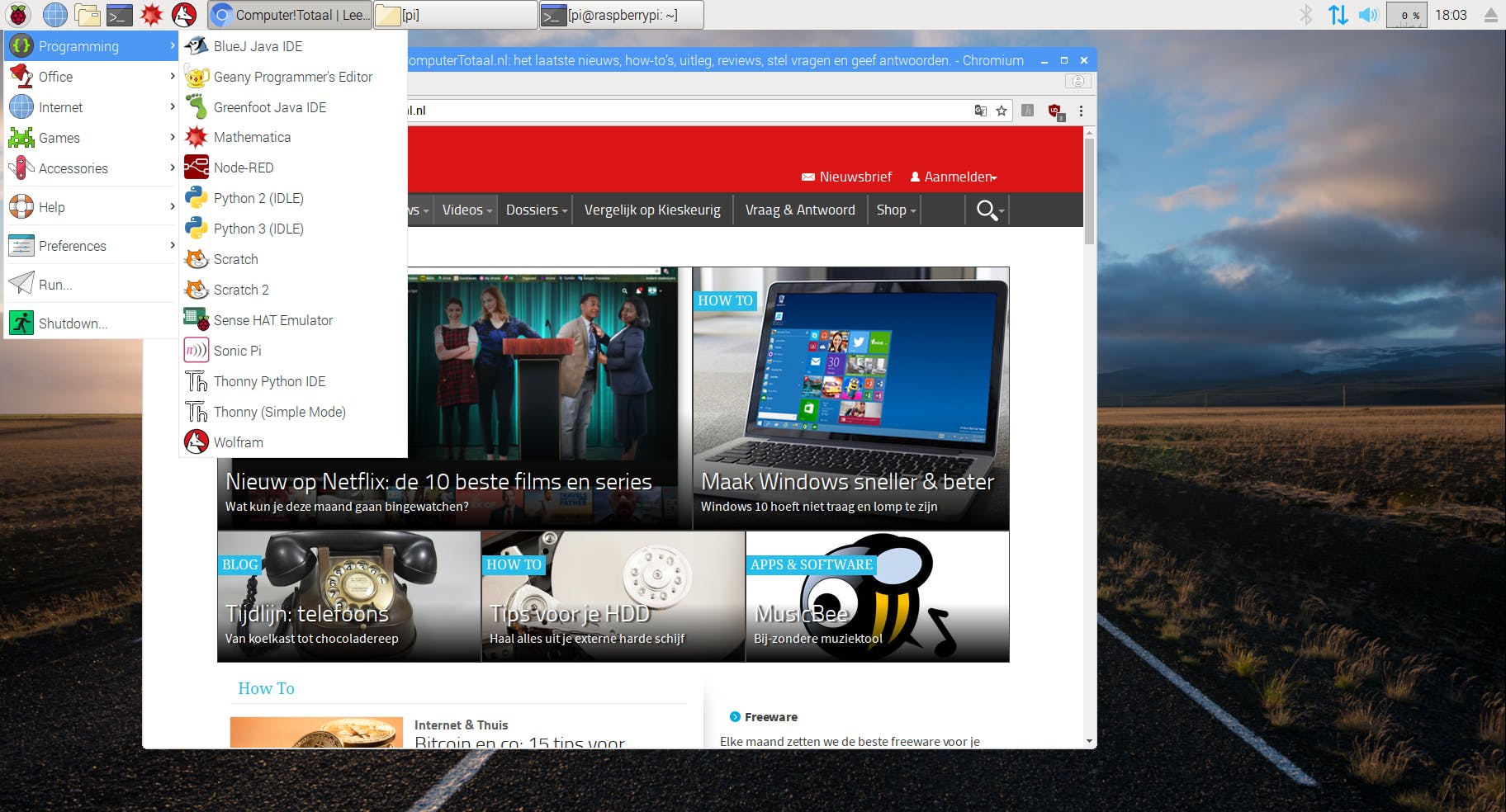Viewport: 1506px width, 812px height.
Task: Click the volume speaker icon
Action: click(1368, 14)
